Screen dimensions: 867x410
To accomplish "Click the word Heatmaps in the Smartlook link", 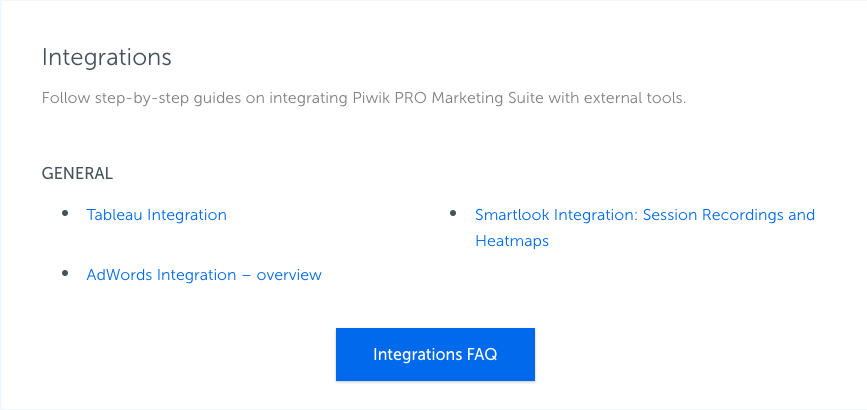I will [512, 241].
